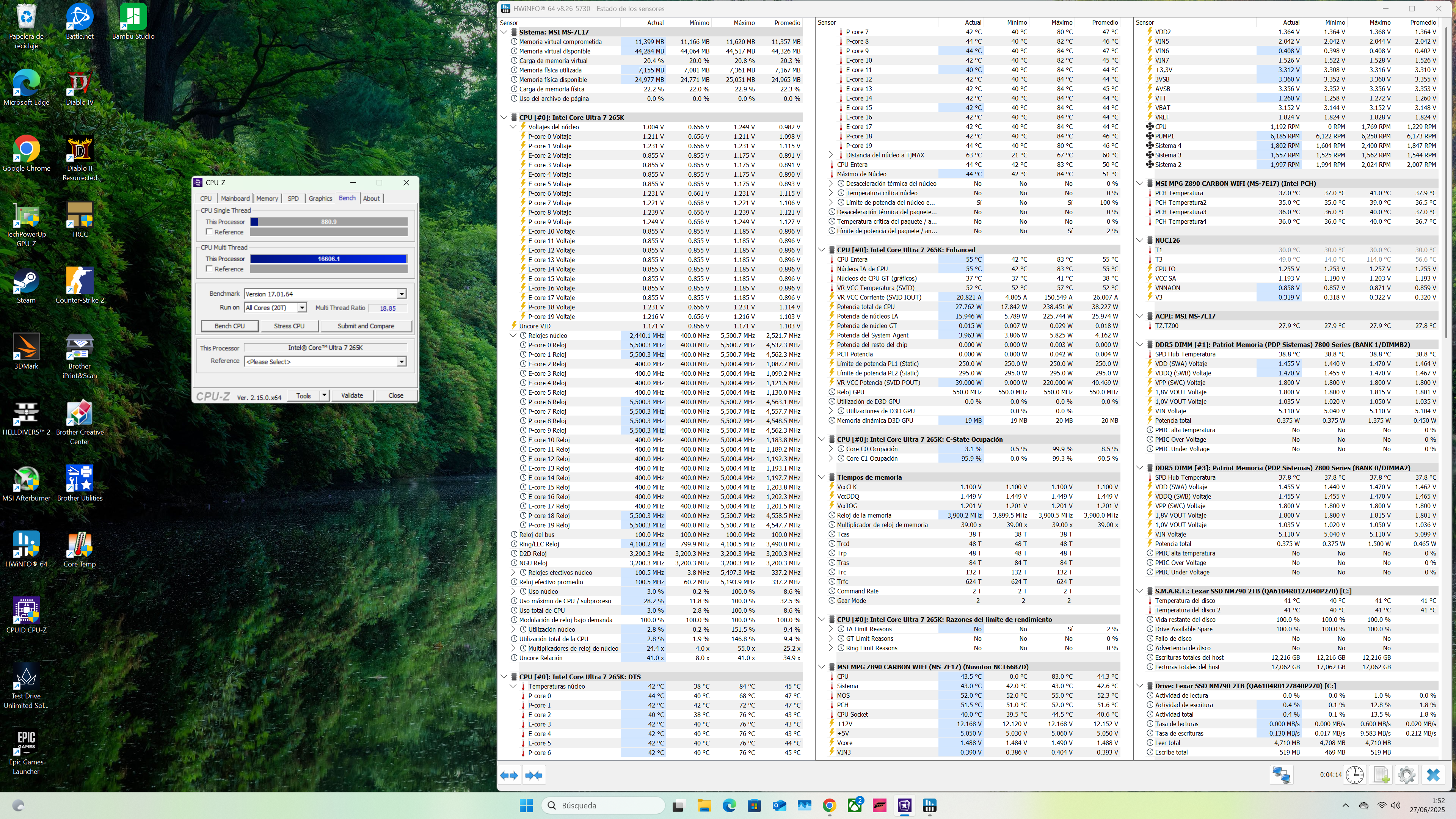Screen dimensions: 1456x819
Task: Click HWiNFO expand layout arrows button
Action: pyautogui.click(x=509, y=775)
